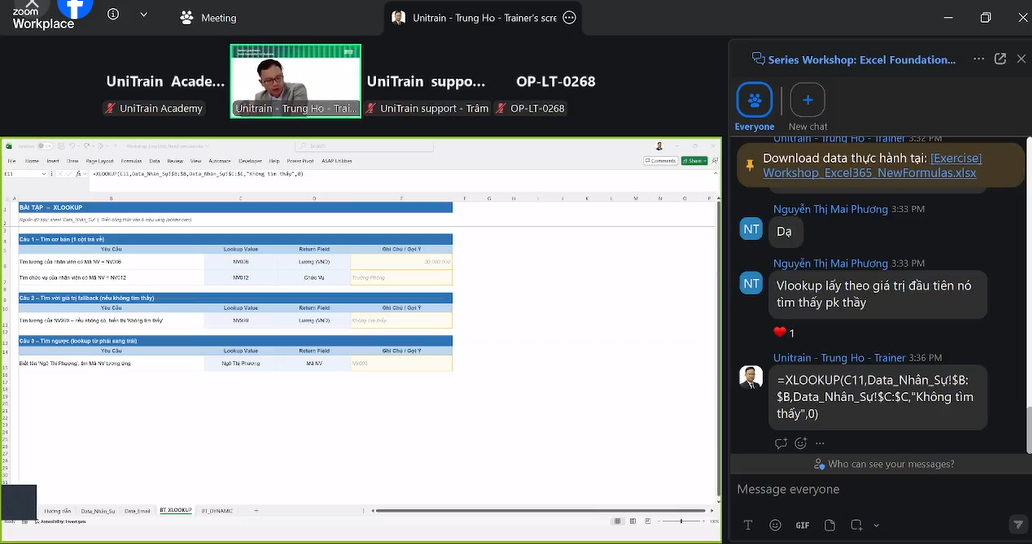Open the Power Pivot ribbon tab in Excel

(x=300, y=161)
